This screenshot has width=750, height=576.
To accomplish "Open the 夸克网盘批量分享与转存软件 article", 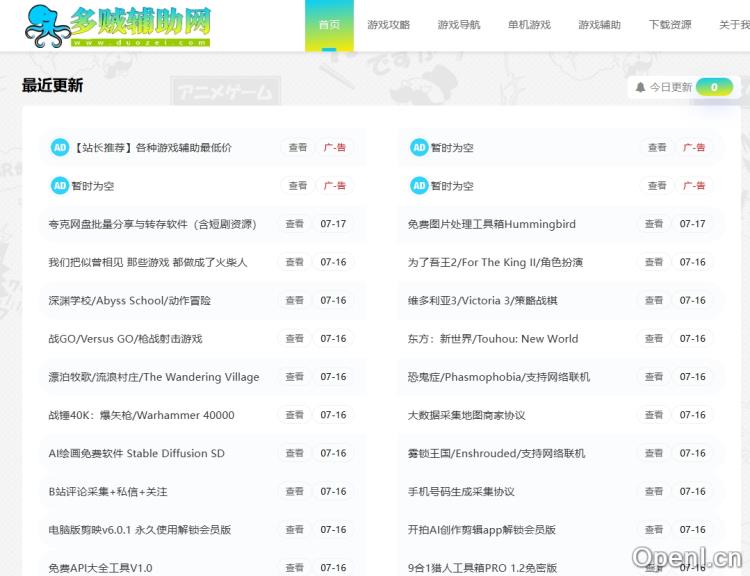I will point(152,224).
